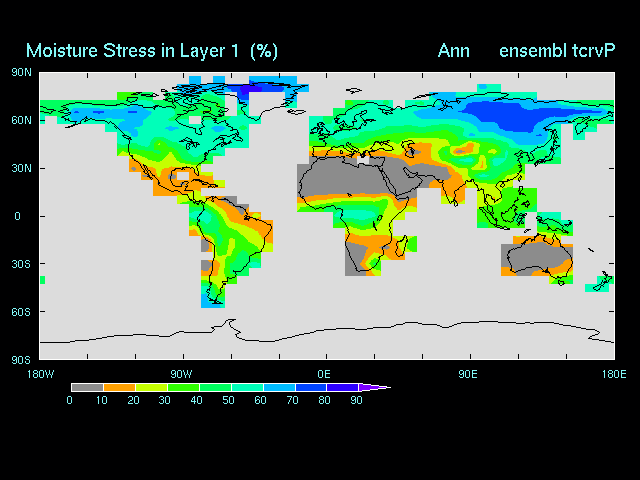The width and height of the screenshot is (640, 480).
Task: Click the purple arrow tip of the colorbar
Action: tap(377, 387)
